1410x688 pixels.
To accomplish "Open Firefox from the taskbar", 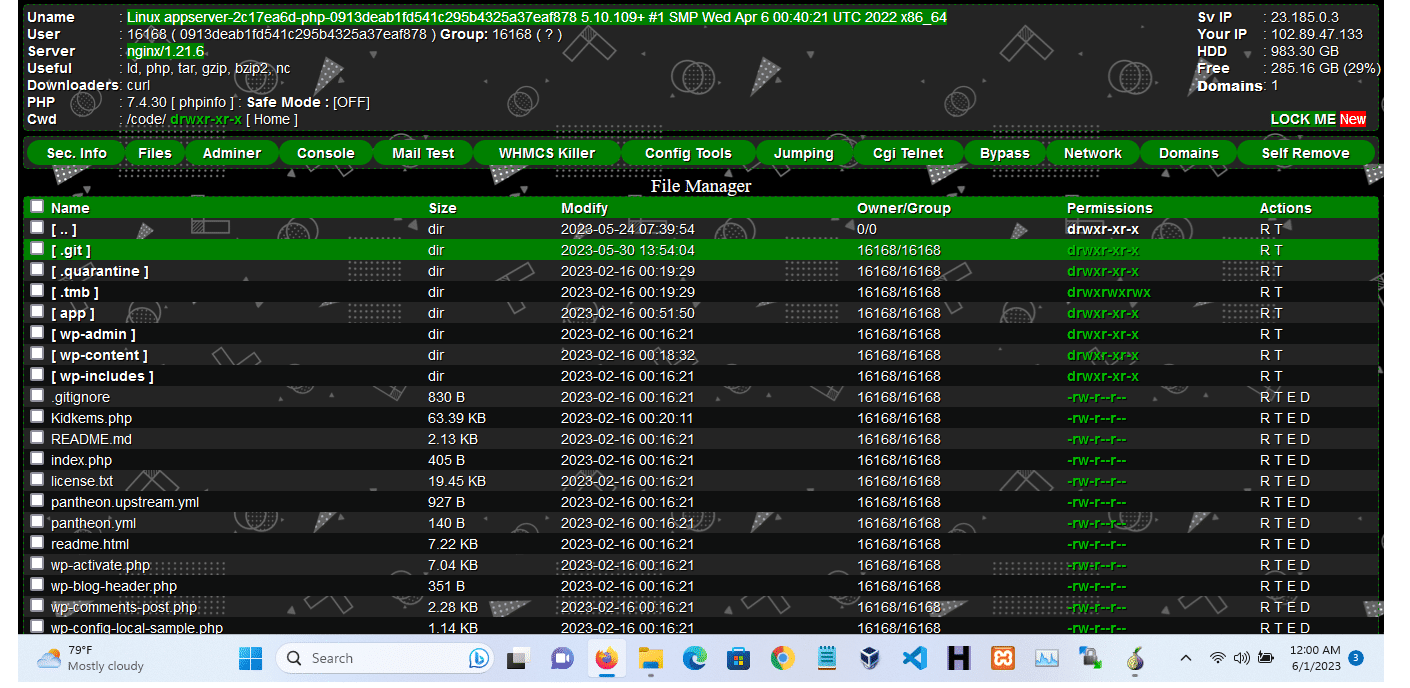I will click(606, 658).
